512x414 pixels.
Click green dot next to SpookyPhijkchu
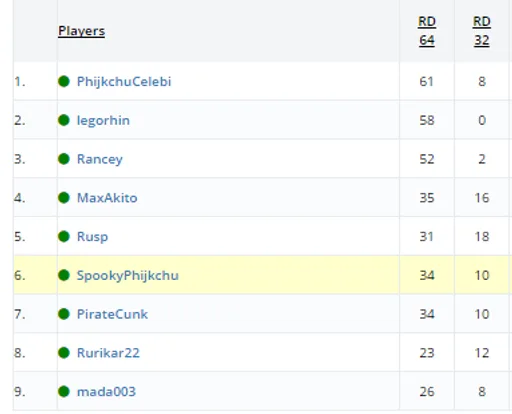pyautogui.click(x=64, y=275)
